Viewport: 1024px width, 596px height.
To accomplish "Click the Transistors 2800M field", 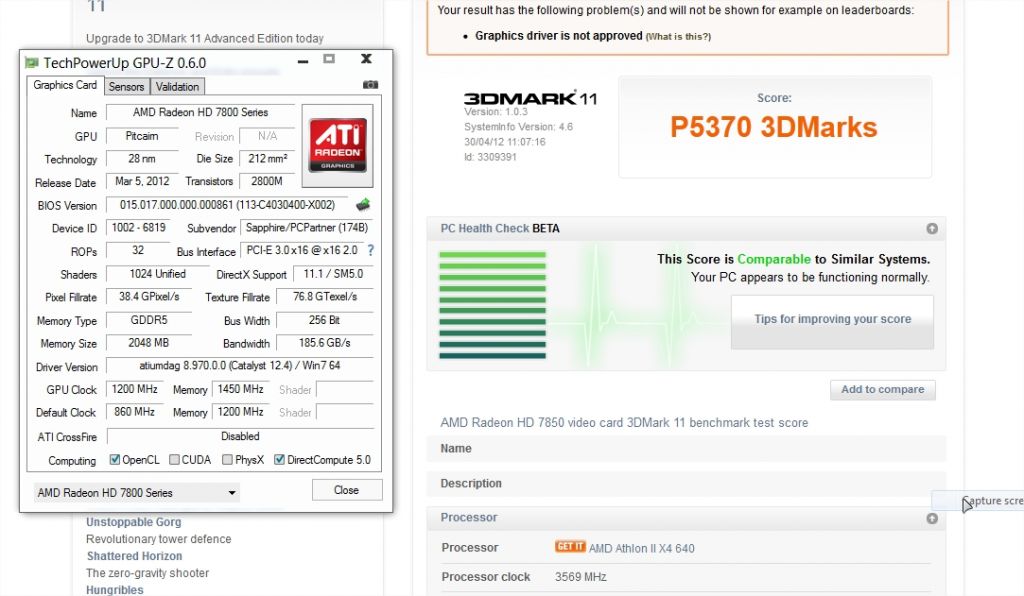I will (267, 181).
